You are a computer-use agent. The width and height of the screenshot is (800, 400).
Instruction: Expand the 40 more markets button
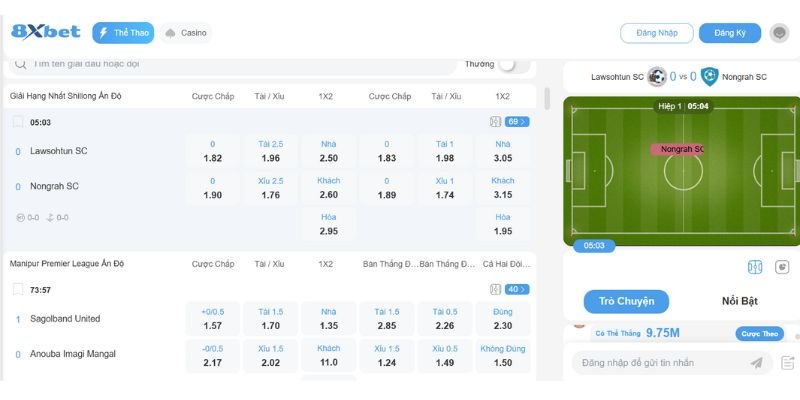(517, 289)
